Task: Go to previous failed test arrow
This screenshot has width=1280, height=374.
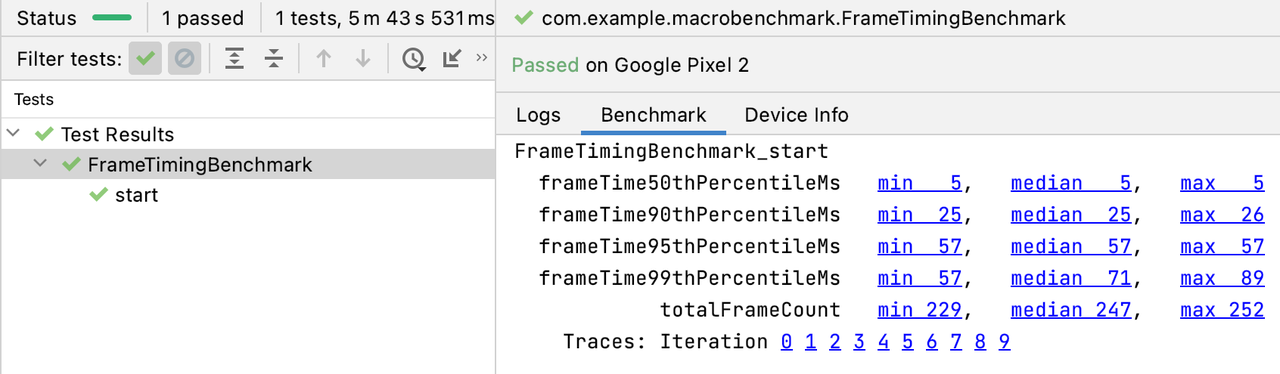Action: pyautogui.click(x=323, y=59)
